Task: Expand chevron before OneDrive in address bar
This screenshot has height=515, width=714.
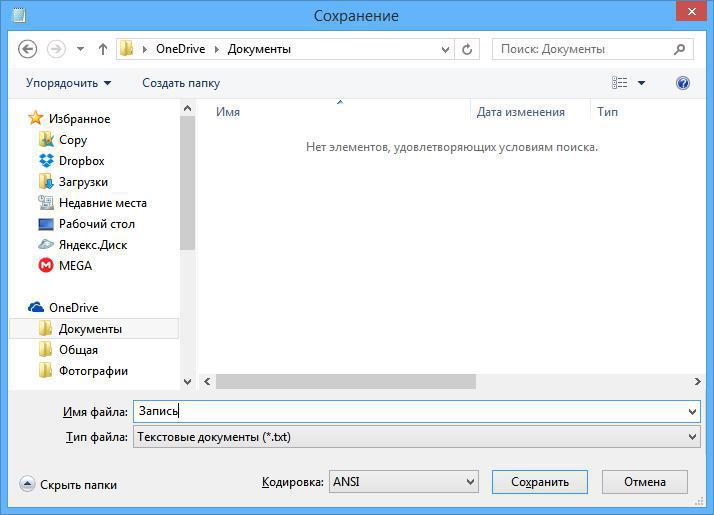Action: point(145,49)
